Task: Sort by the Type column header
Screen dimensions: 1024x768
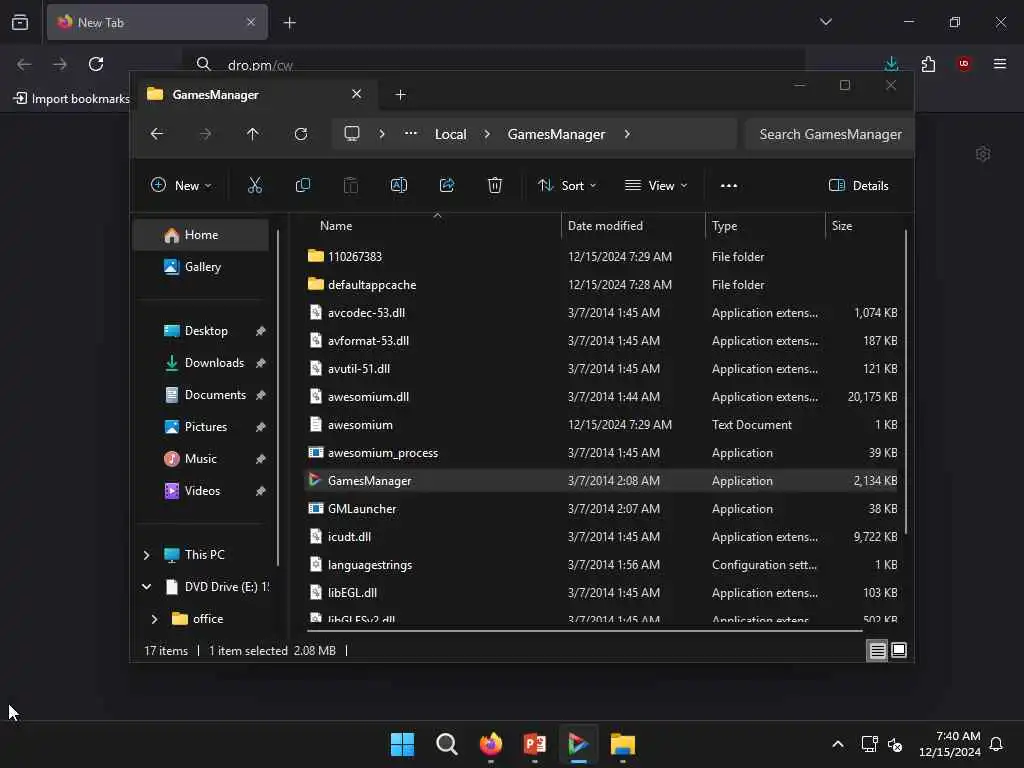Action: point(765,225)
